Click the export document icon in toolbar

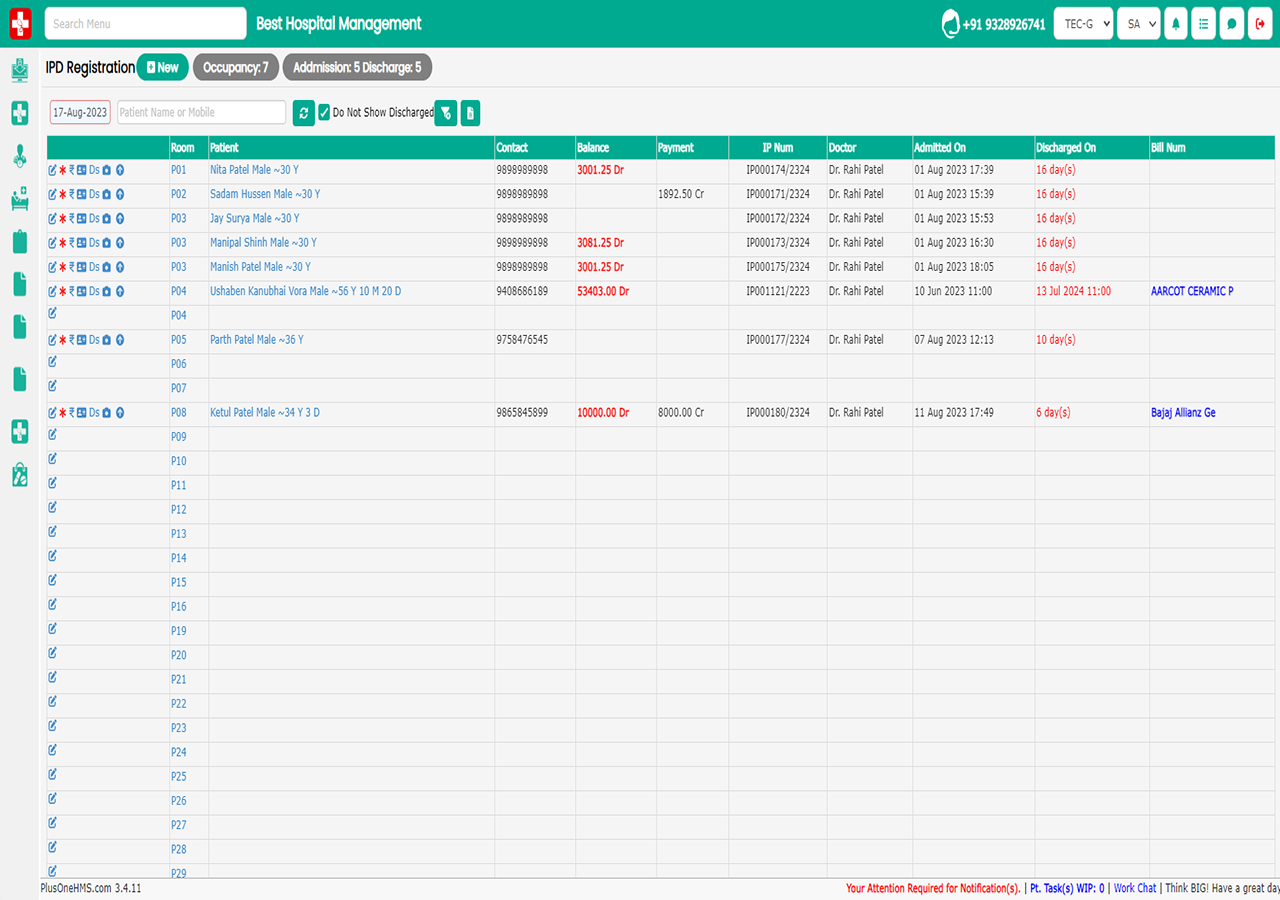(470, 113)
